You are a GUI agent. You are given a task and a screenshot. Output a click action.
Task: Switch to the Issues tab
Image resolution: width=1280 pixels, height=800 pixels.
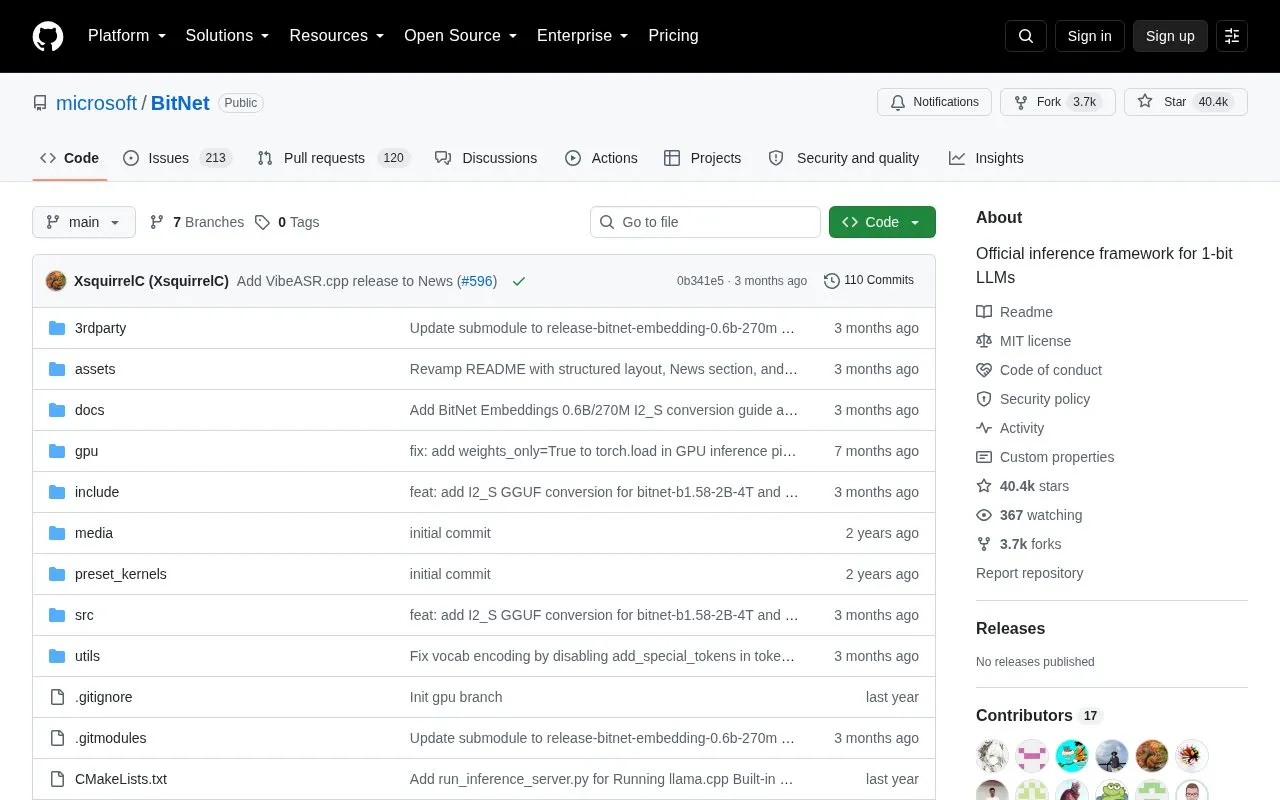coord(177,158)
